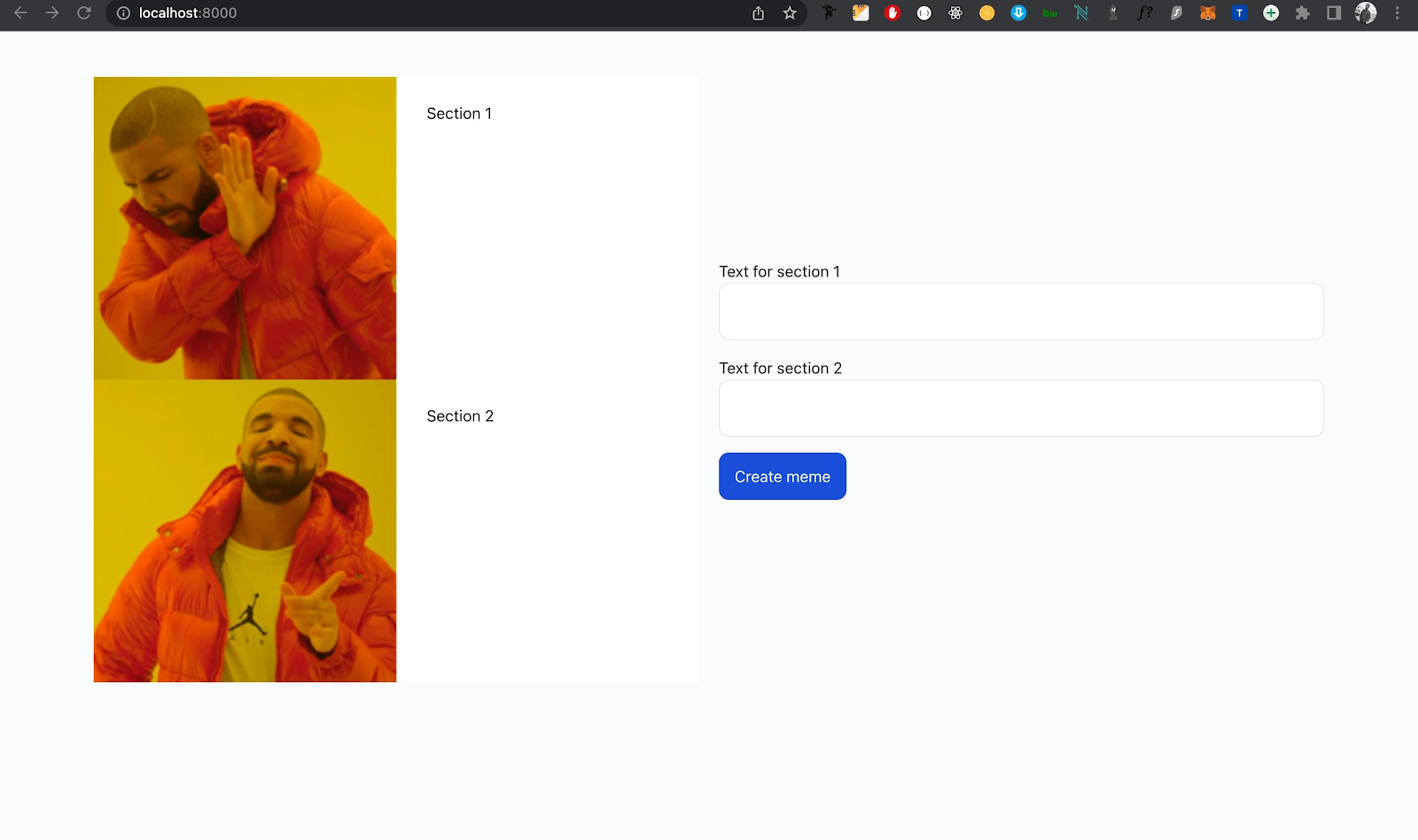Open the blue download arrow extension
Image resolution: width=1418 pixels, height=840 pixels.
coord(1019,13)
